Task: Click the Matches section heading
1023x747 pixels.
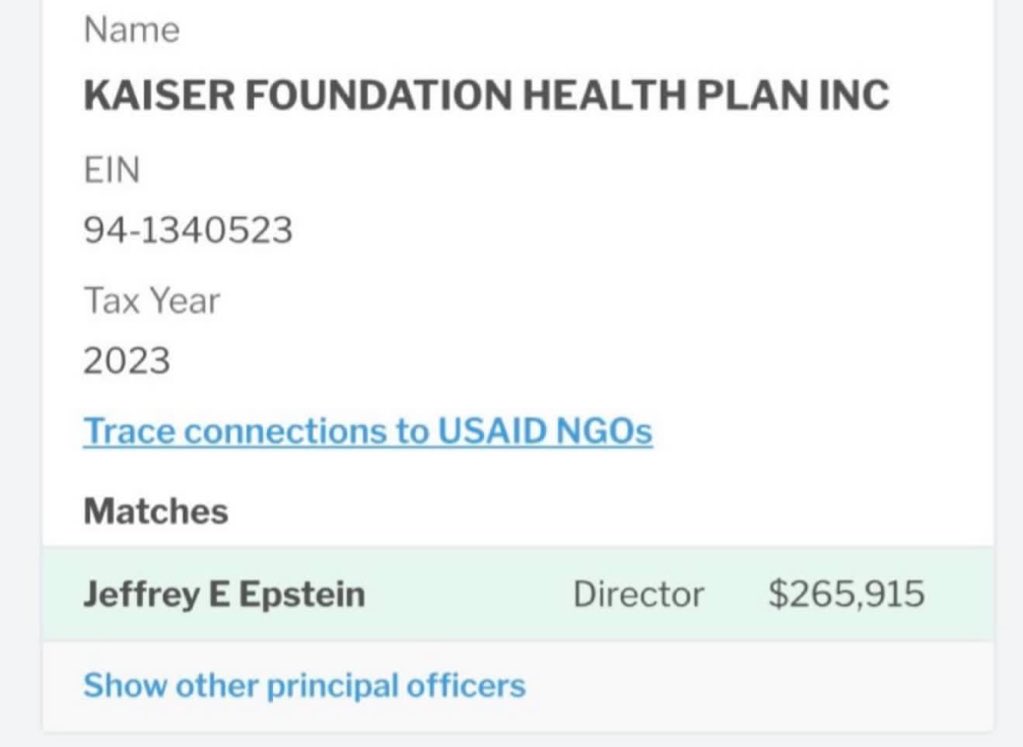Action: click(x=155, y=512)
